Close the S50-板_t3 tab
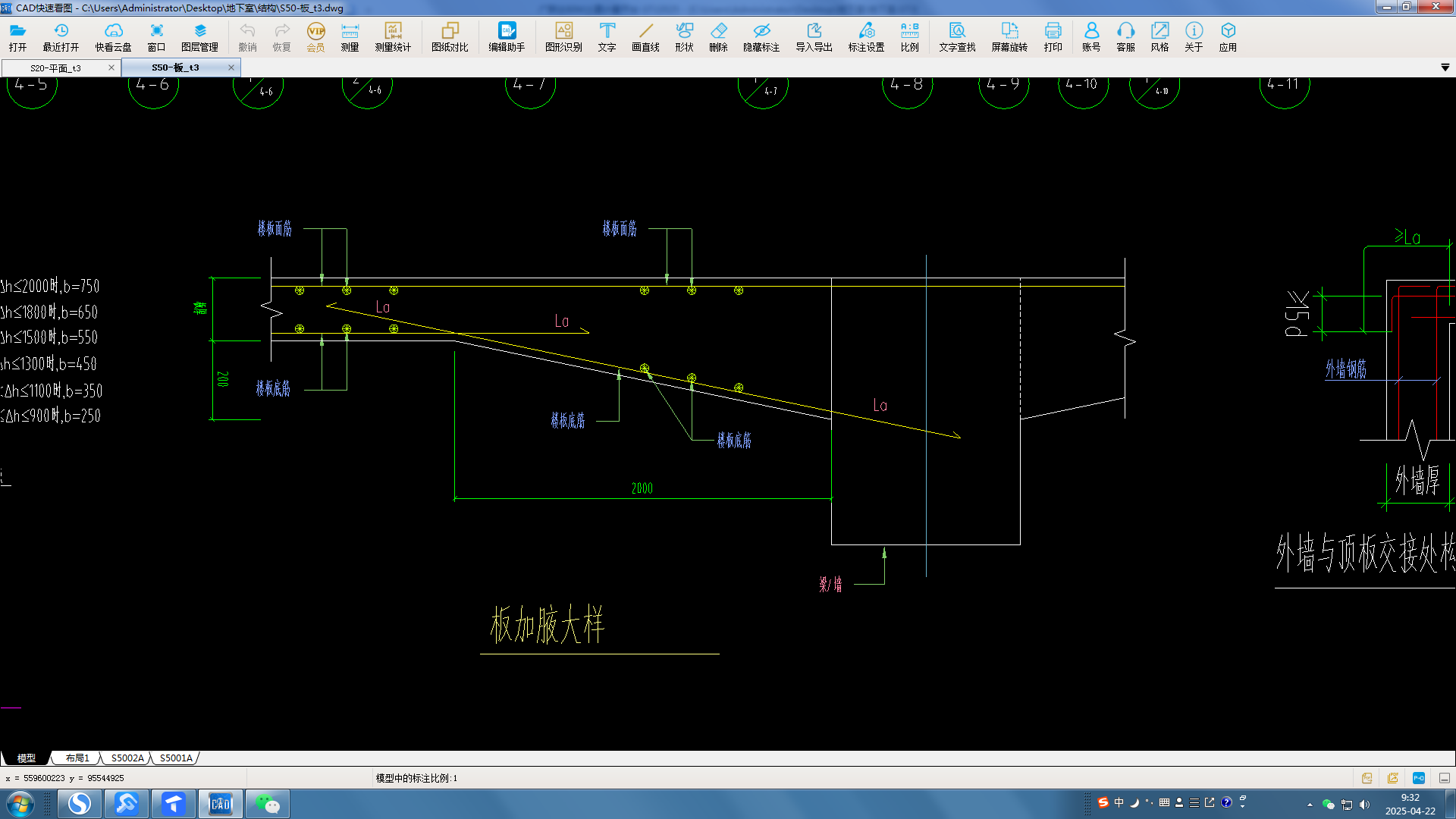This screenshot has height=819, width=1456. click(x=231, y=67)
